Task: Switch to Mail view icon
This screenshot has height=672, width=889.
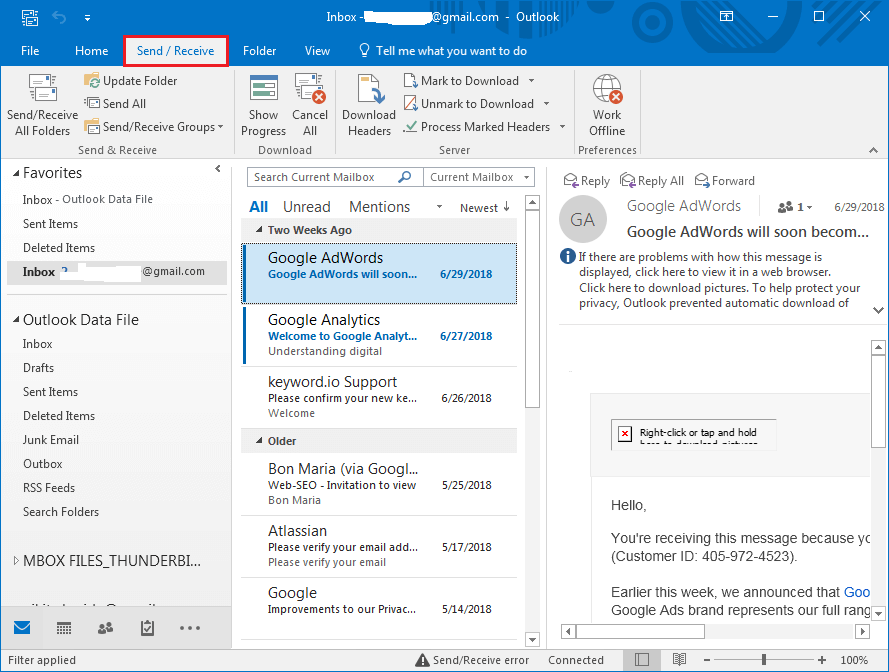Action: tap(22, 628)
